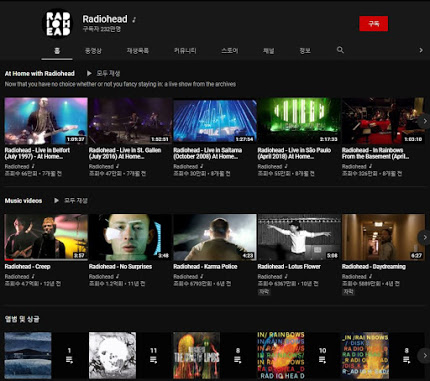Play the Lotus Flower black-and-white thumbnail

click(299, 237)
